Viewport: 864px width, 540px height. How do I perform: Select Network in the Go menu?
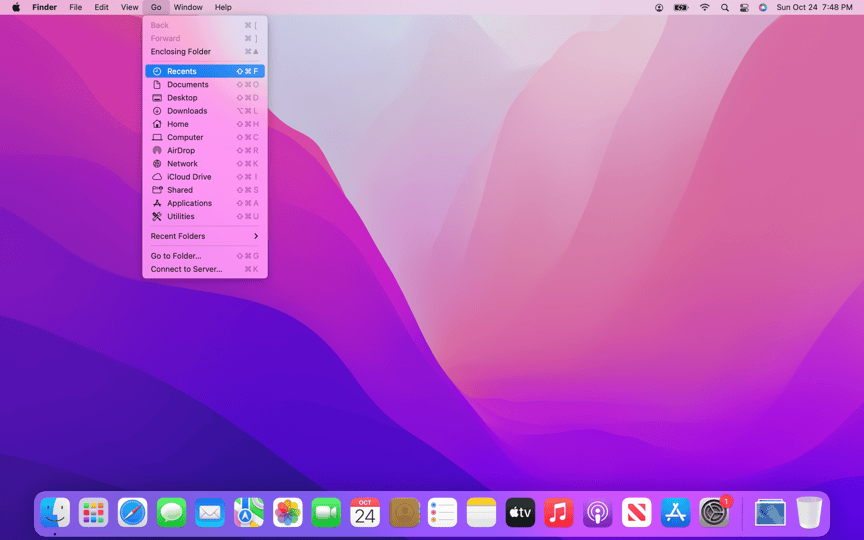(x=205, y=164)
